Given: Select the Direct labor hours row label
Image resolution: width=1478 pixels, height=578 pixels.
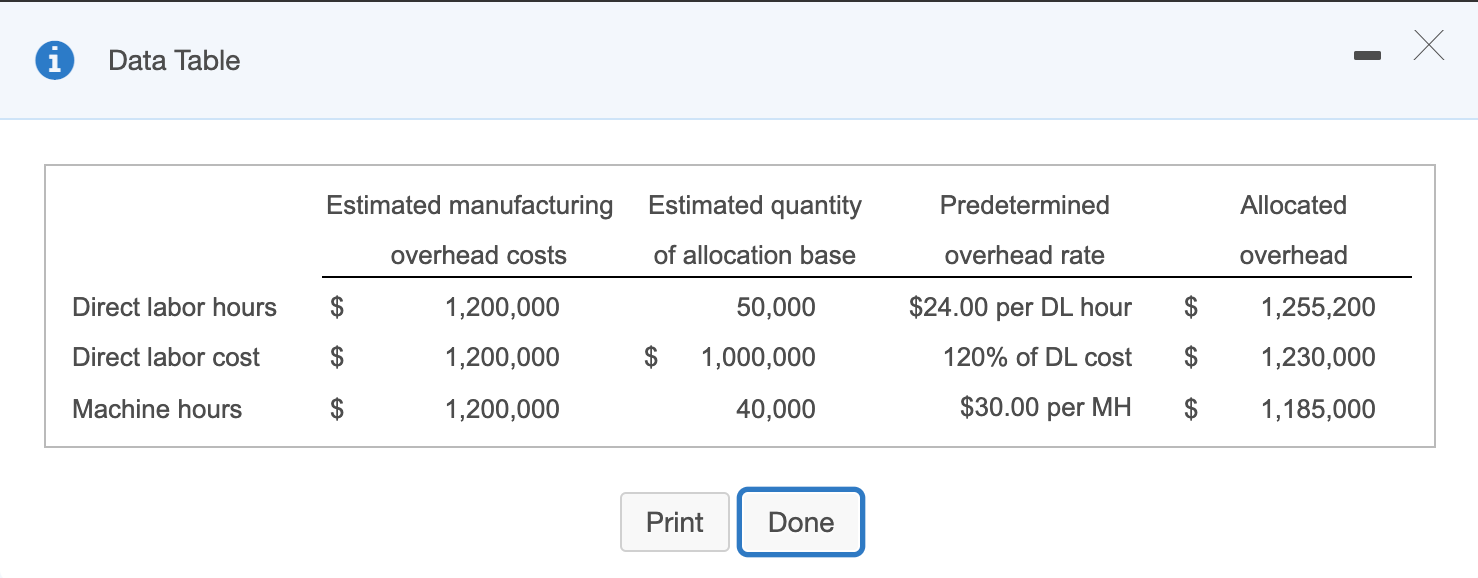Looking at the screenshot, I should point(174,308).
